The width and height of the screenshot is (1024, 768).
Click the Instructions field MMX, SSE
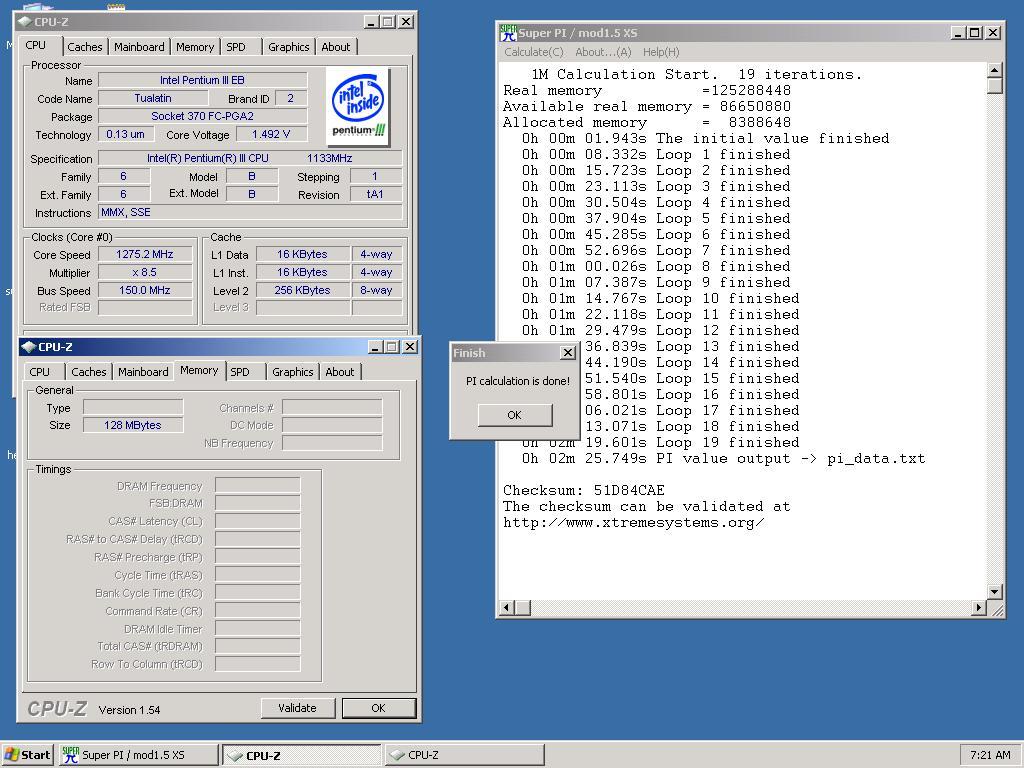pos(250,212)
